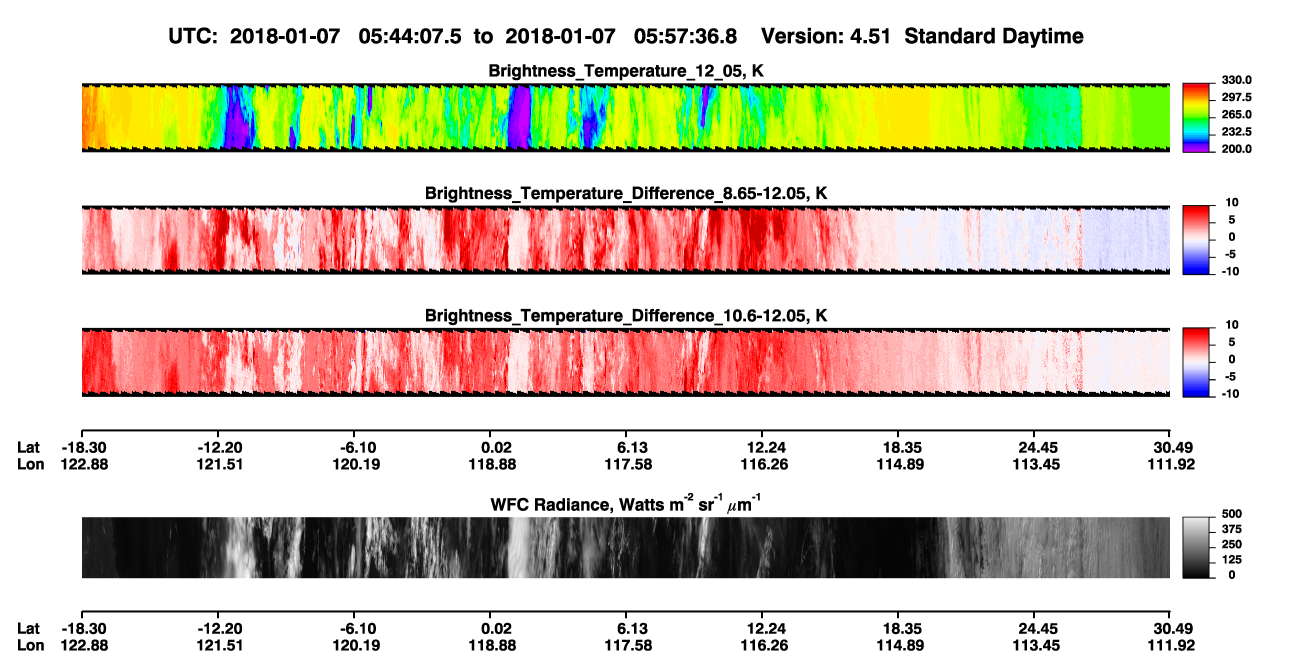Image resolution: width=1300 pixels, height=667 pixels.
Task: Click the Brightness Temperature 12.05 image strip
Action: point(625,117)
